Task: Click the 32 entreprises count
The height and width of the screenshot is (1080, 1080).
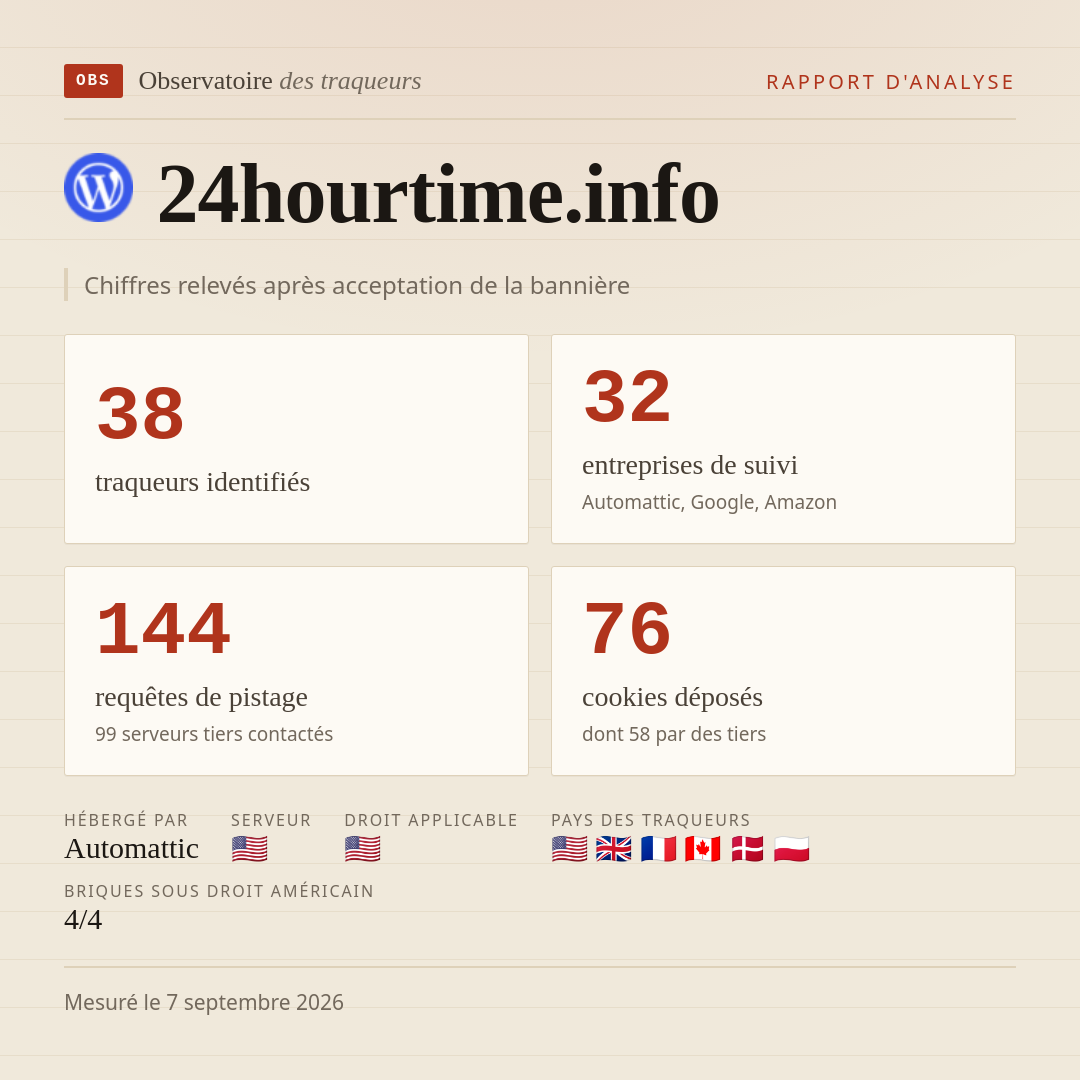Action: pos(627,396)
